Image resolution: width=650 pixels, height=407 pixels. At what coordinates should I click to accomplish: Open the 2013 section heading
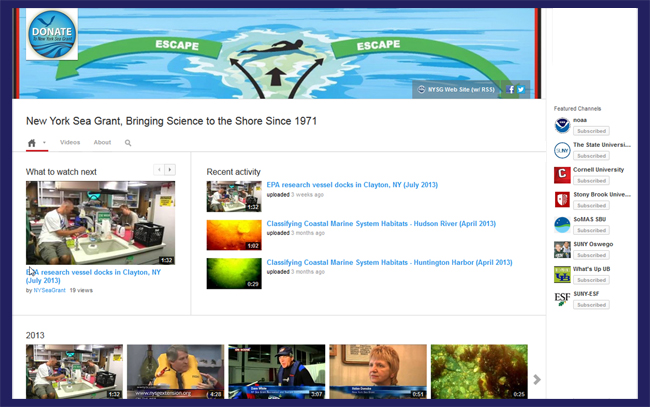35,335
